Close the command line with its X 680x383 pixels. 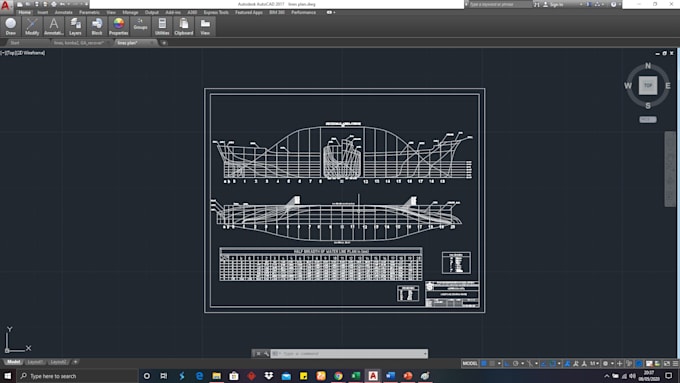258,354
